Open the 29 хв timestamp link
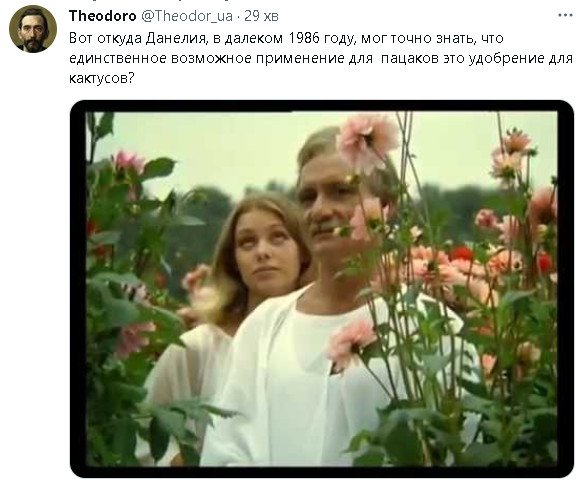Viewport: 580px width, 482px height. 261,16
